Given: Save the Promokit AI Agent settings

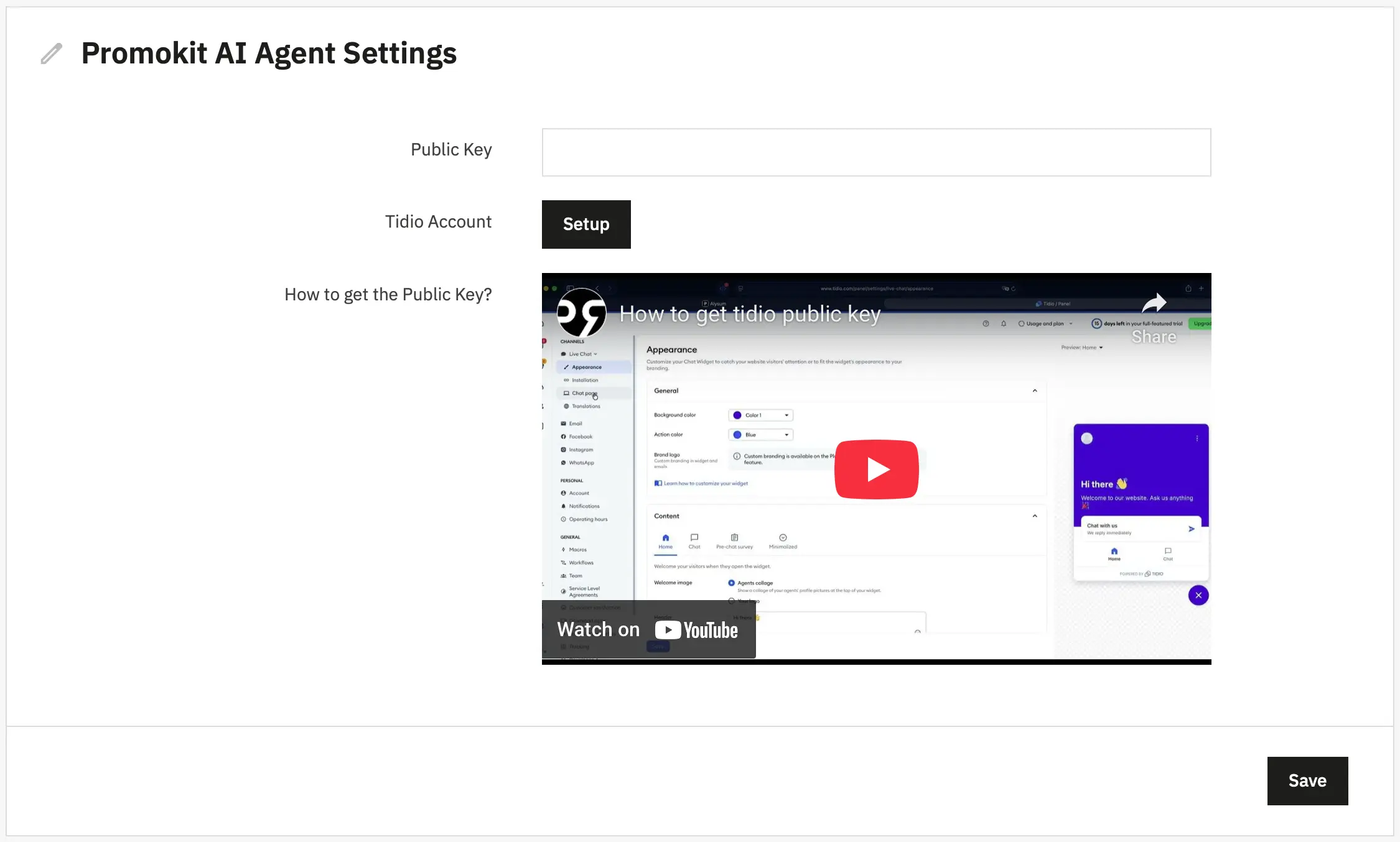Looking at the screenshot, I should tap(1307, 780).
